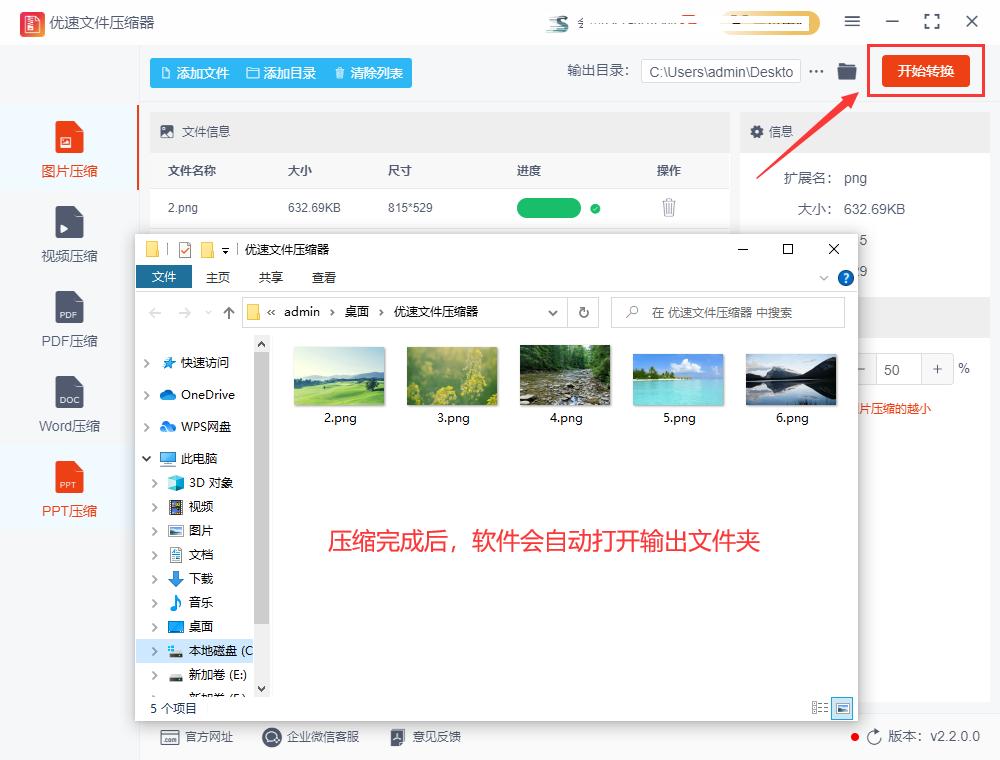Click the 添加文件 toolbar button
Screen dimensions: 1000x760
pos(193,72)
